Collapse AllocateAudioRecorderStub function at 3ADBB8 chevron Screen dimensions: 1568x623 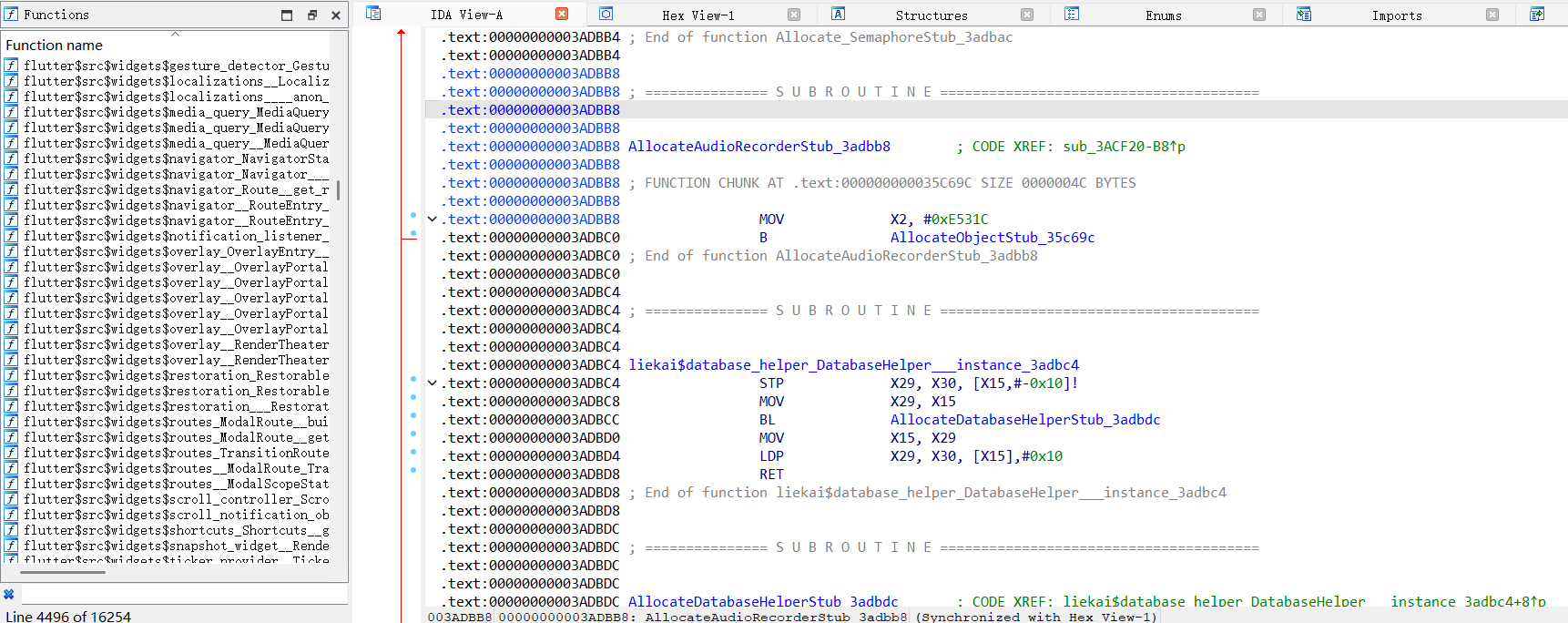point(433,220)
